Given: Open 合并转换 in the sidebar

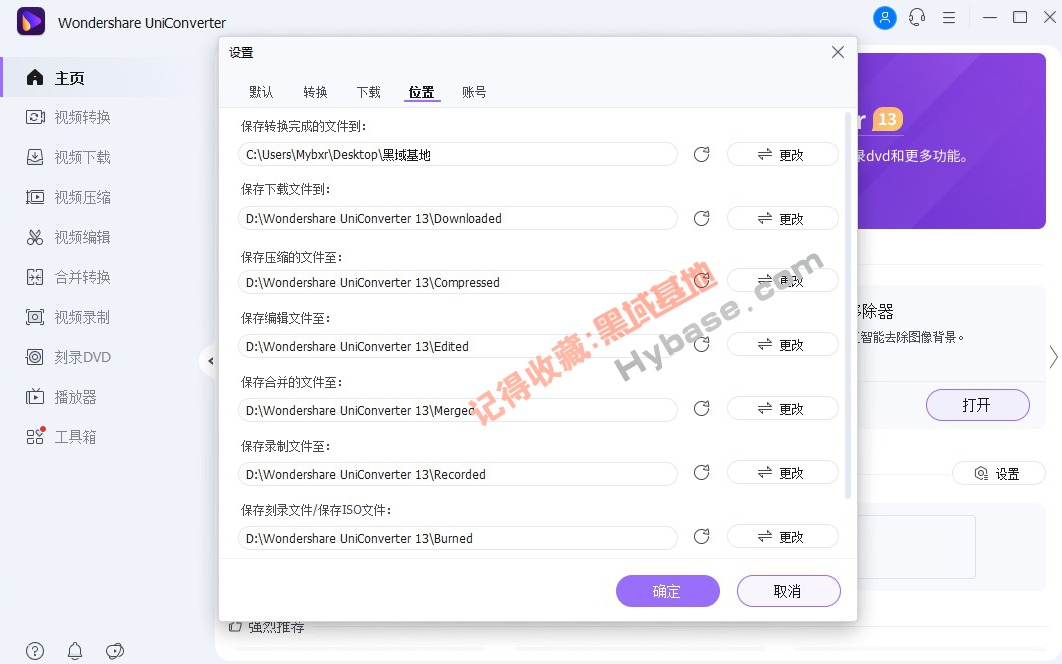Looking at the screenshot, I should pos(68,277).
